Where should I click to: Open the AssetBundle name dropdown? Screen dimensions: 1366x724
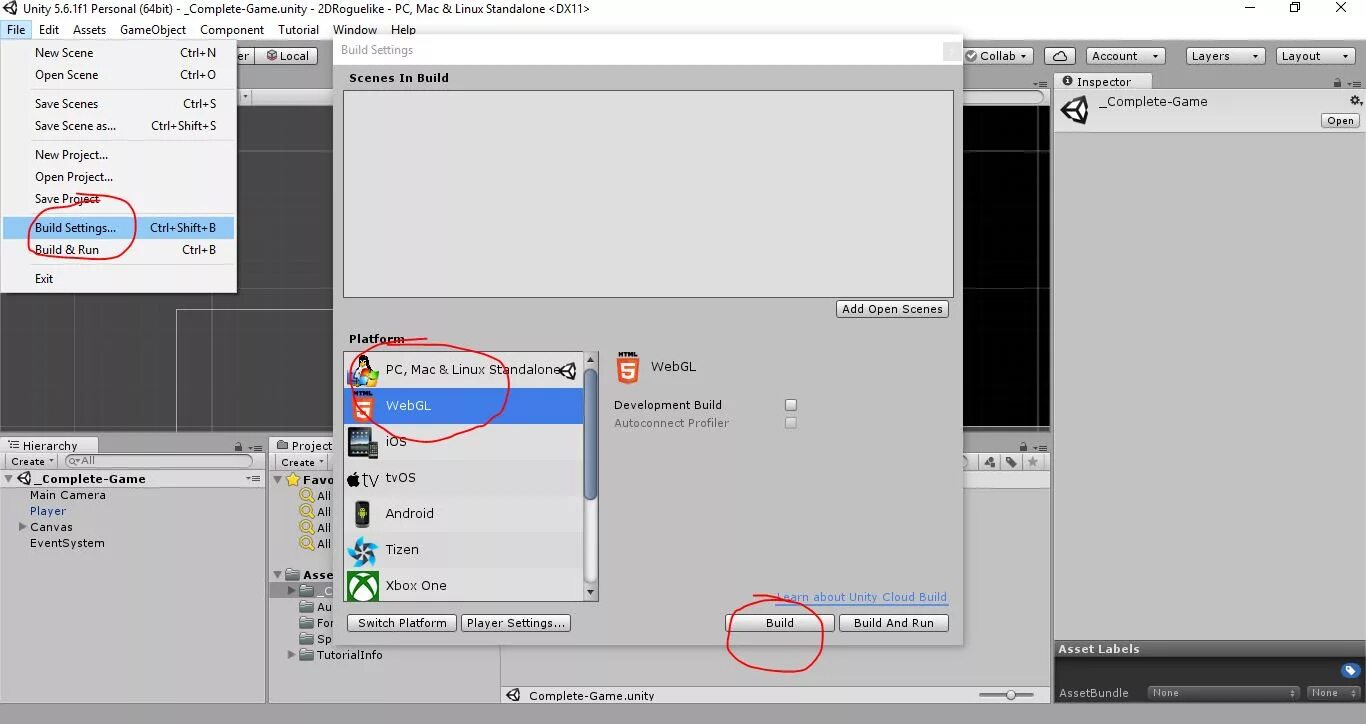coord(1223,692)
